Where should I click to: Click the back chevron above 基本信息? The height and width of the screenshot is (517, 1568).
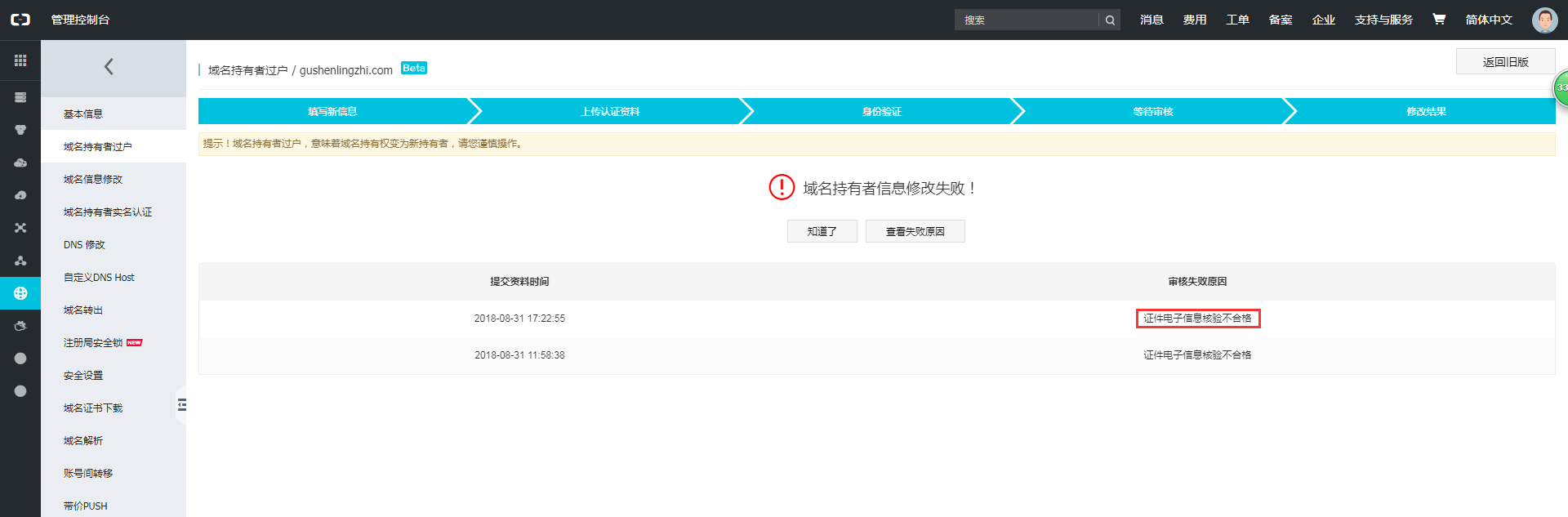109,67
